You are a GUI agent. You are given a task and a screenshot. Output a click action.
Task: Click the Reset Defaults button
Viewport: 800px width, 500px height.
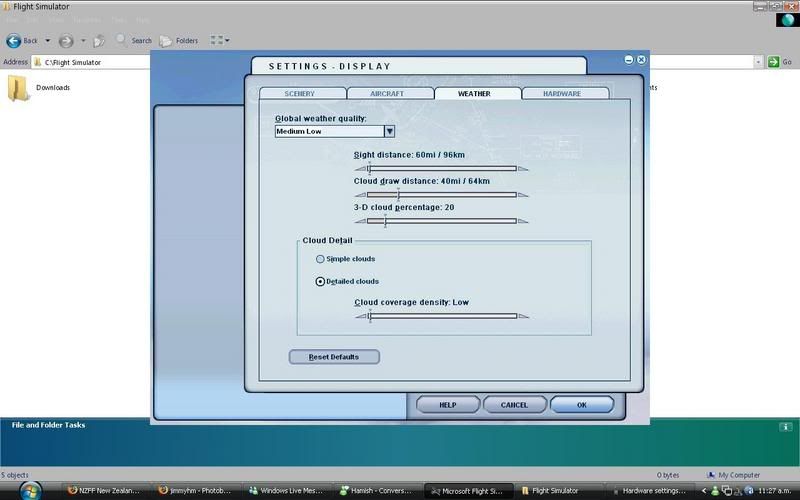point(334,357)
